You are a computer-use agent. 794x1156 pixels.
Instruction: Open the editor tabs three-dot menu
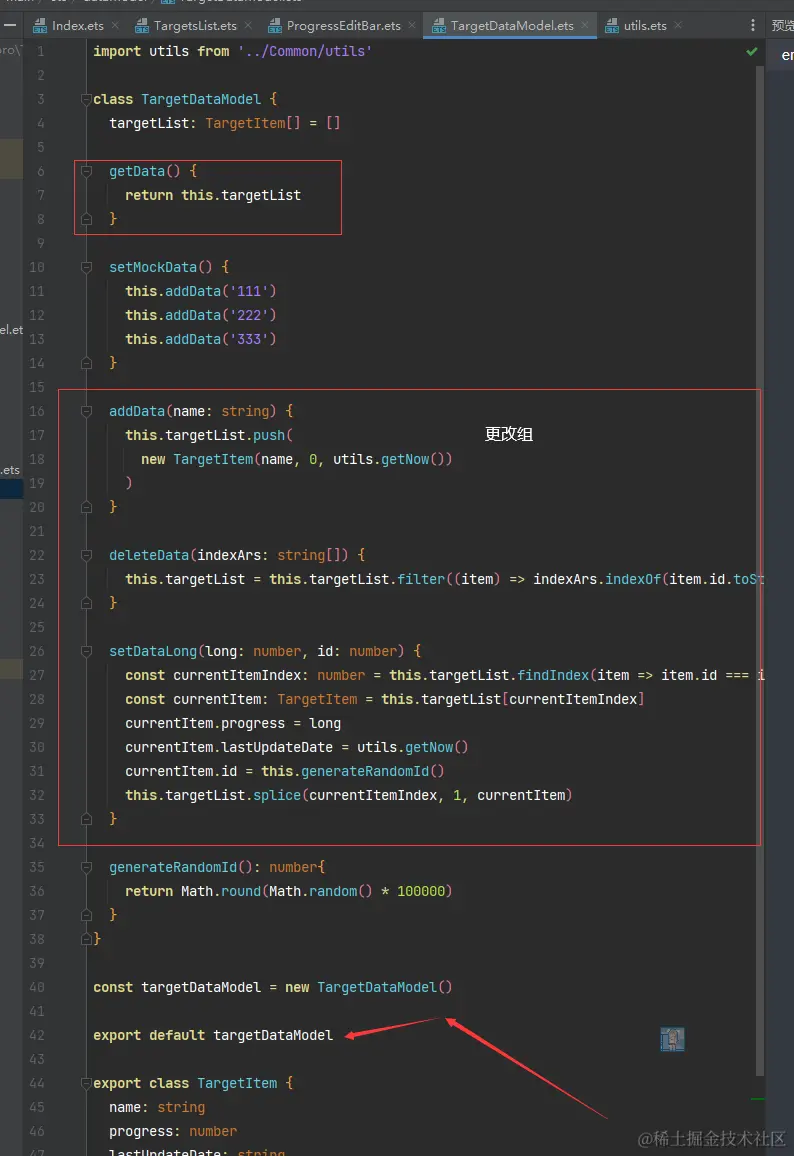pos(753,26)
